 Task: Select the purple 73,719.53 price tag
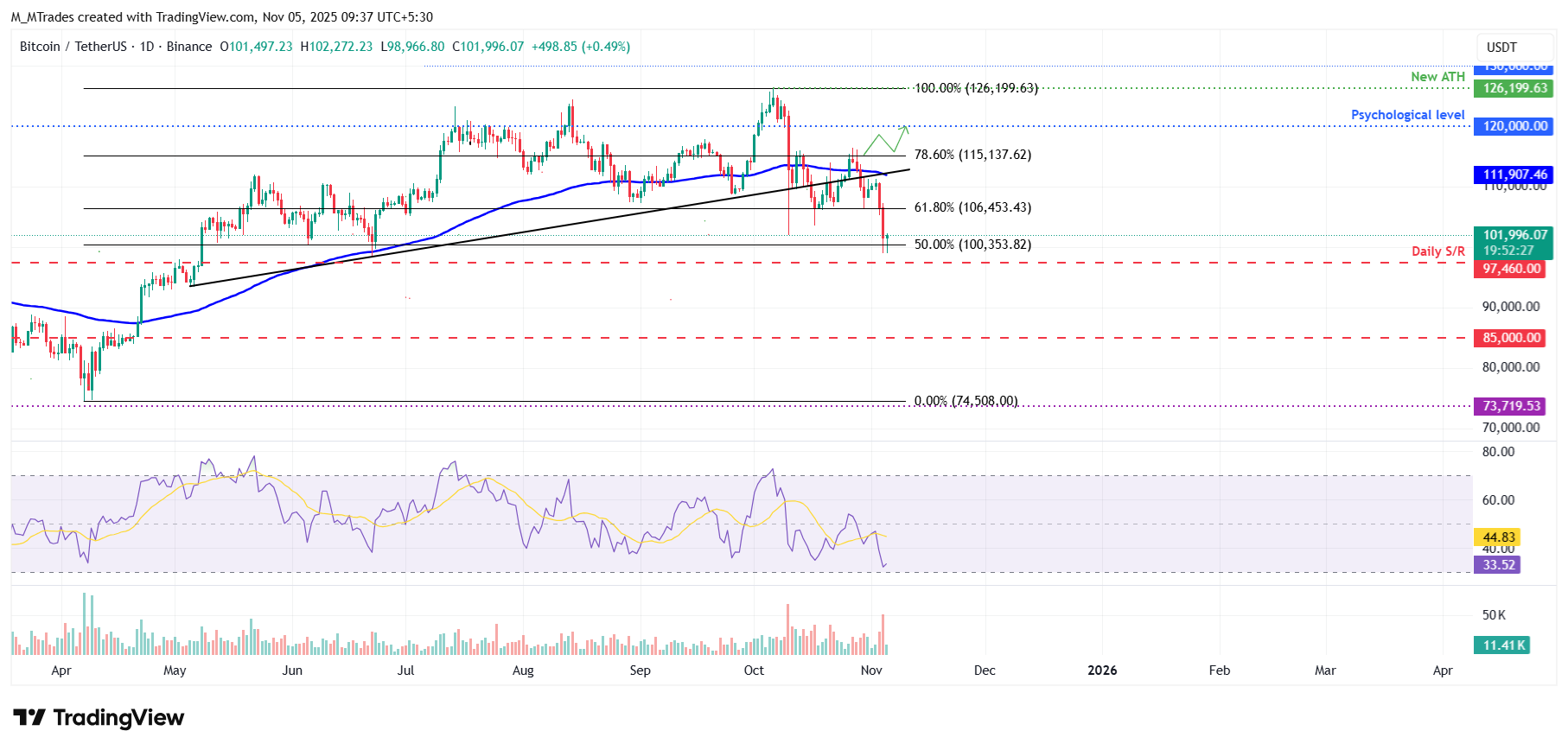[1512, 406]
